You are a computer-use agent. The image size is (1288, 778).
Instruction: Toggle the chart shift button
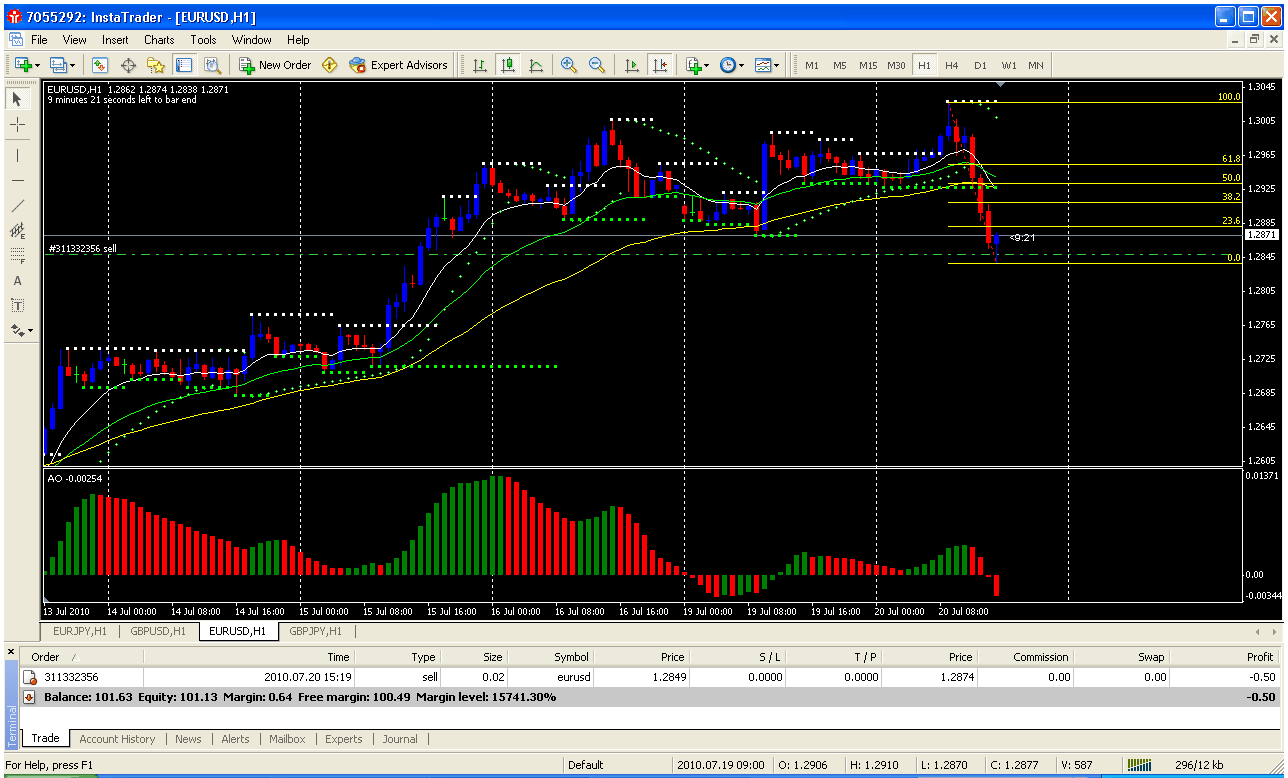coord(659,65)
